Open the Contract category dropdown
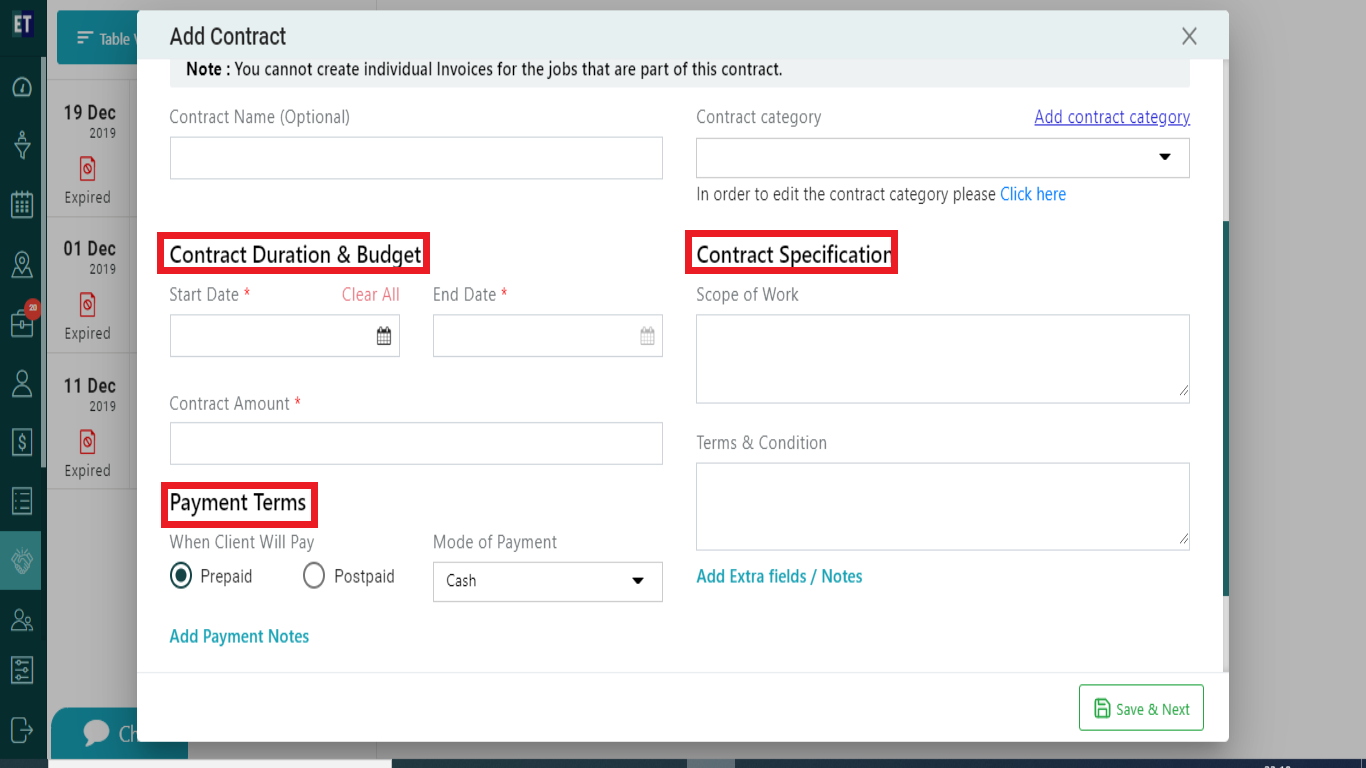 943,158
